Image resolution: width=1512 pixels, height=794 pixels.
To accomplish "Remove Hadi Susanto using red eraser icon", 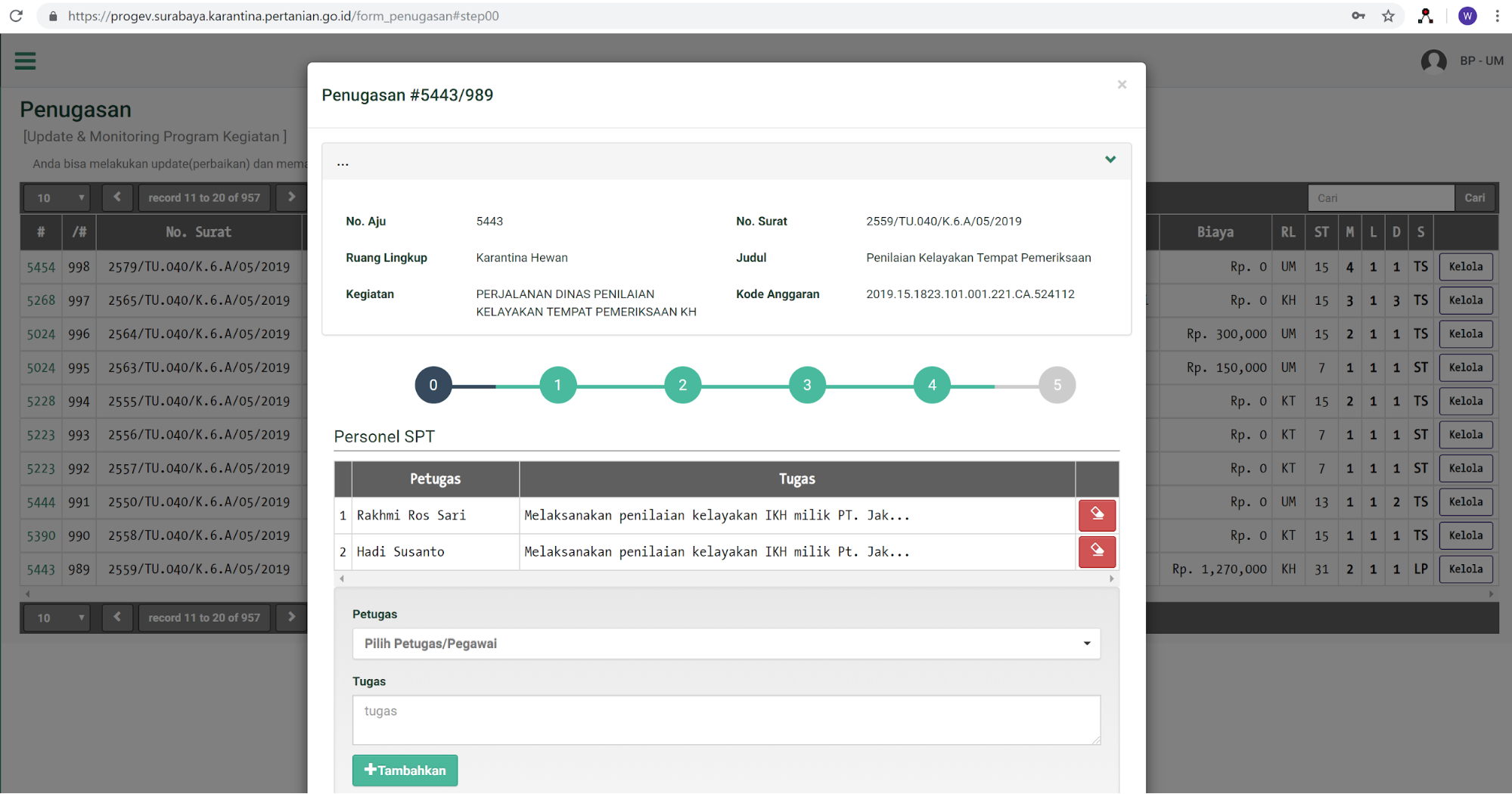I will [x=1096, y=551].
